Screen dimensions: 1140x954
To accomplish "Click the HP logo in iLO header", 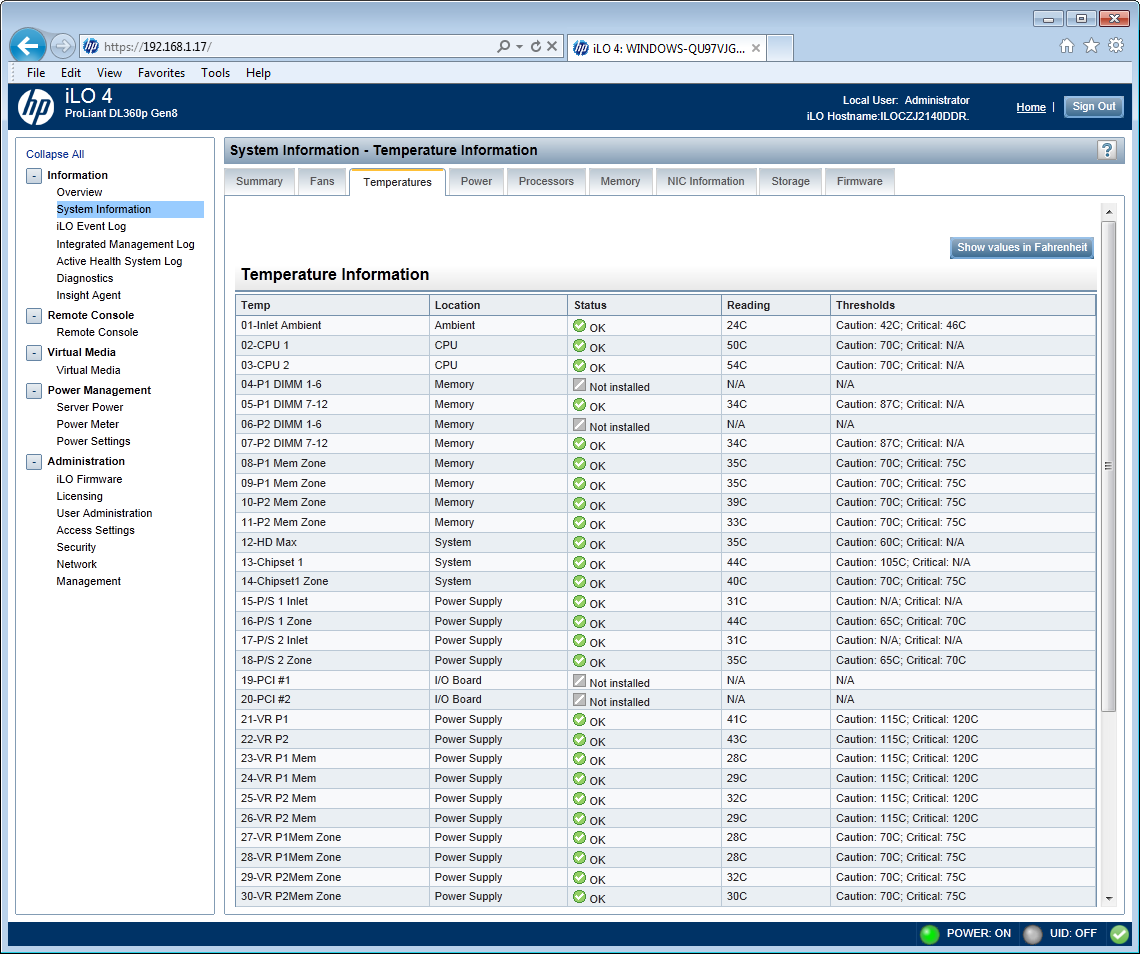I will tap(36, 107).
